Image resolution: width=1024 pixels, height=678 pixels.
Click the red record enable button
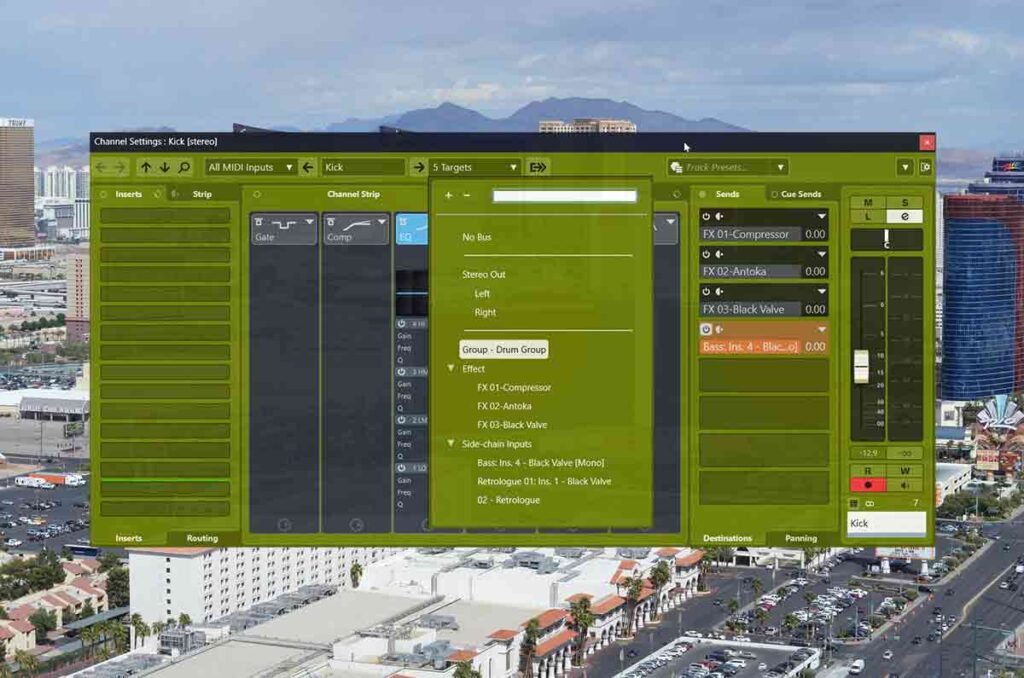[867, 485]
